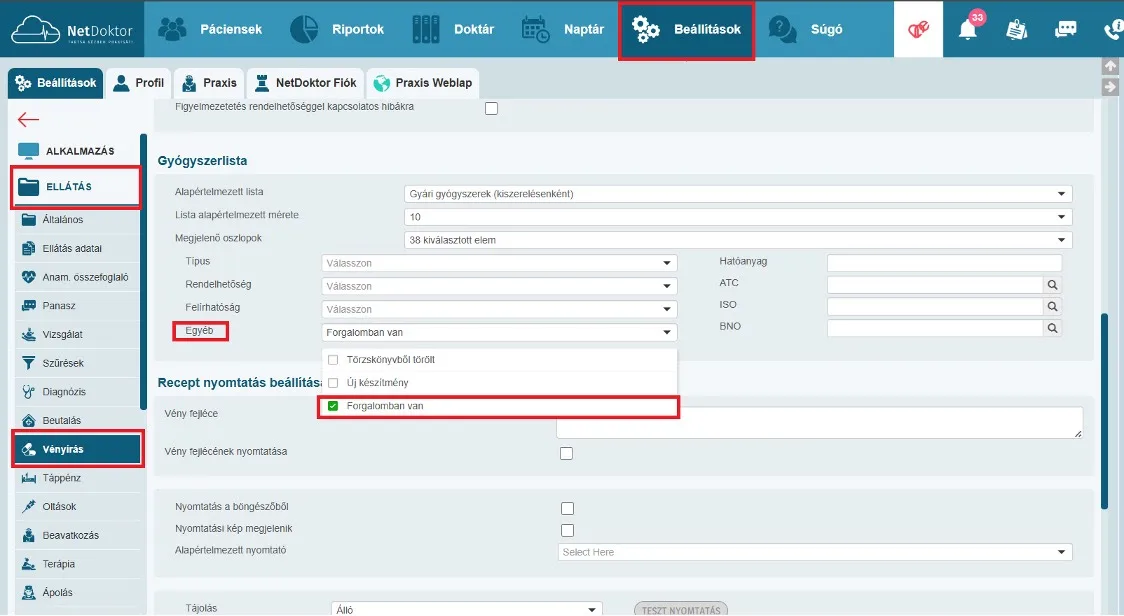Switch to NetDoktor Fiók tab
Screen dimensions: 1124x616
305,83
